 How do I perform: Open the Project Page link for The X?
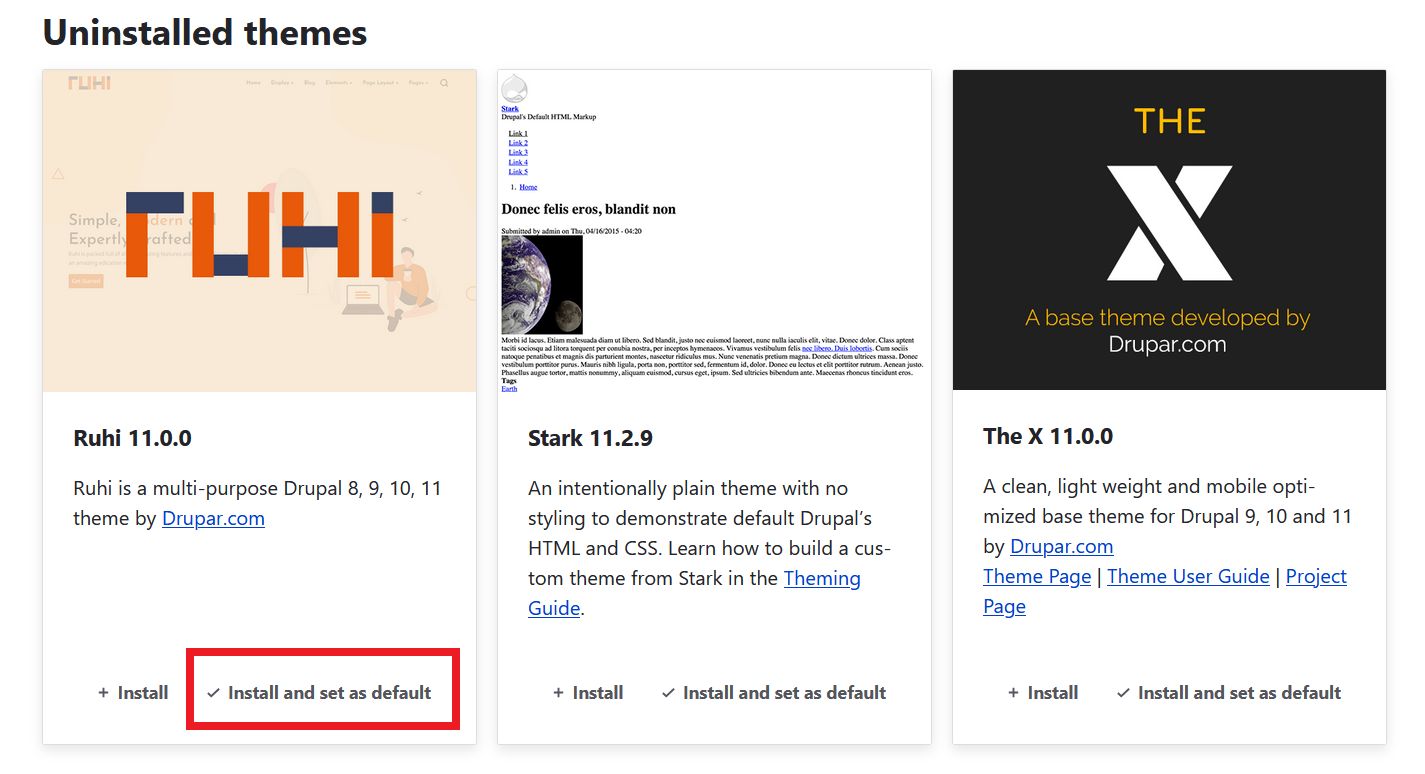point(1316,576)
